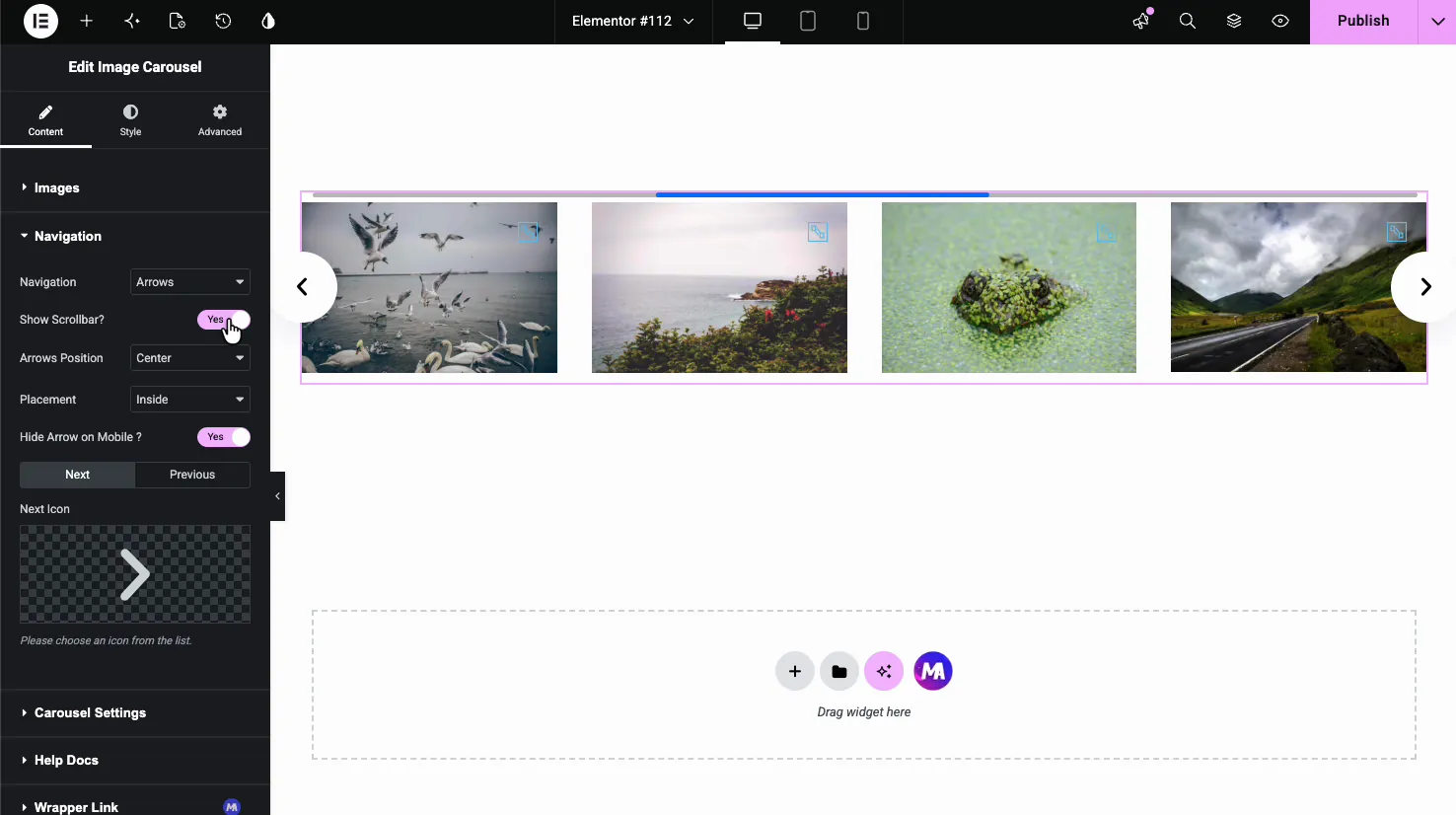
Task: Select the Next icon tab
Action: click(77, 475)
